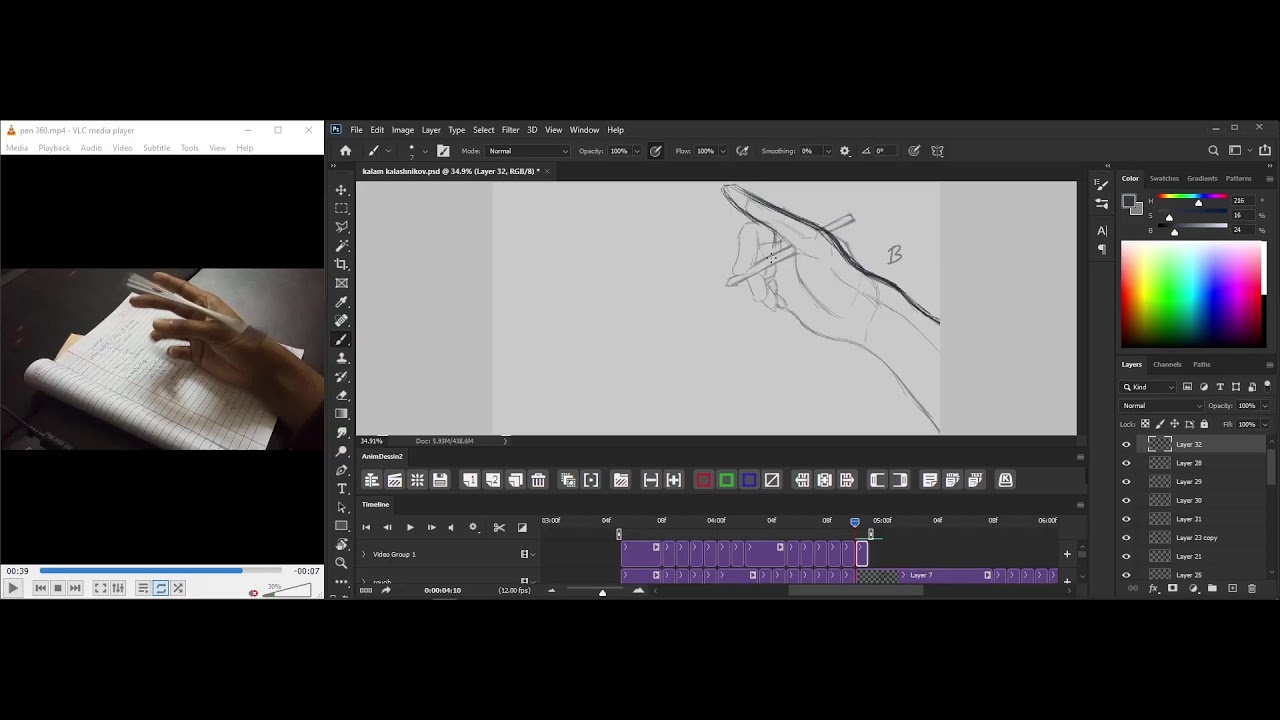
Task: Click the red color label button in AnimDessin2
Action: (x=703, y=481)
